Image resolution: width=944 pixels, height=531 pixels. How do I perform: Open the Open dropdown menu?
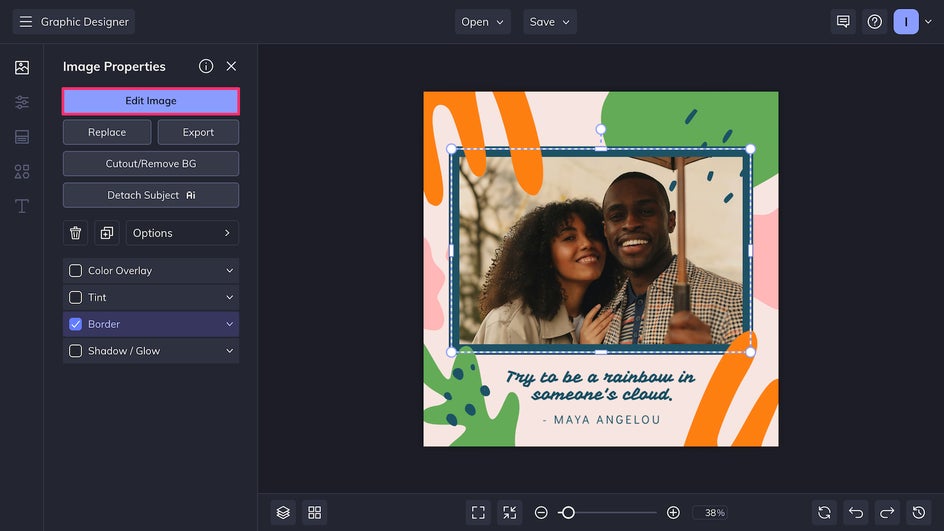[483, 22]
